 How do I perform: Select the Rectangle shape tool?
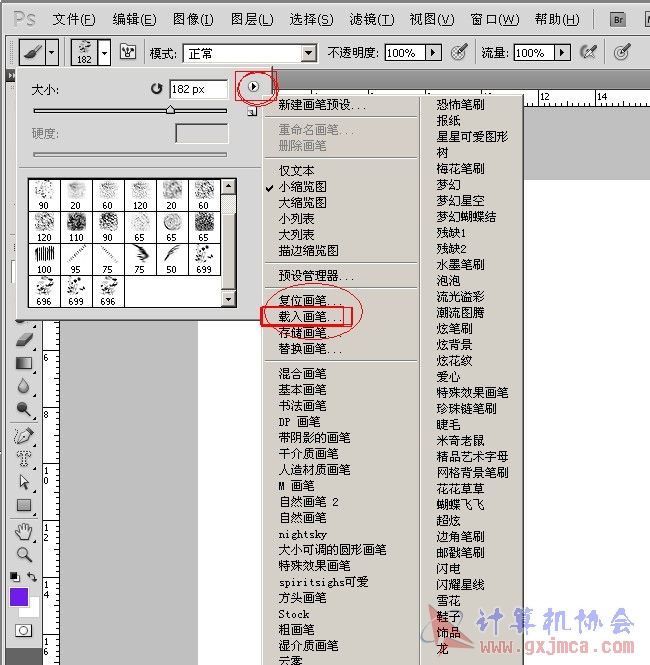pos(24,505)
